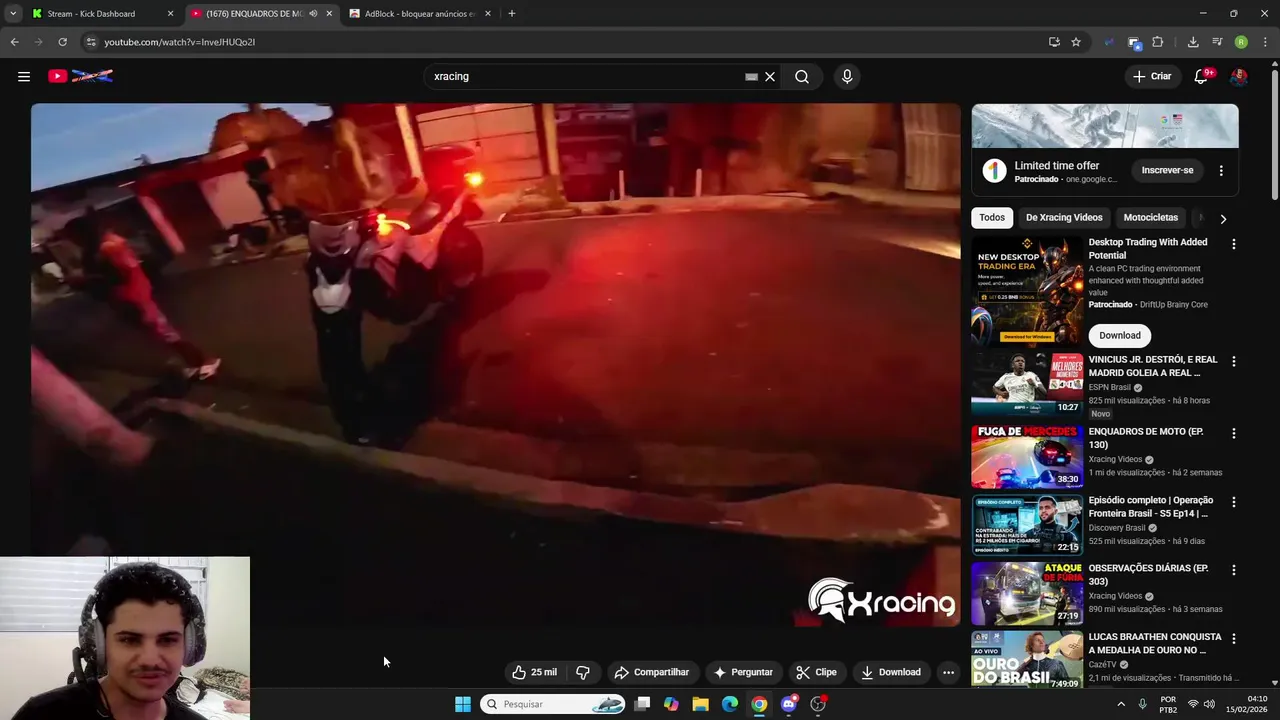Open more actions ellipsis under video
Viewport: 1280px width, 720px height.
(948, 672)
